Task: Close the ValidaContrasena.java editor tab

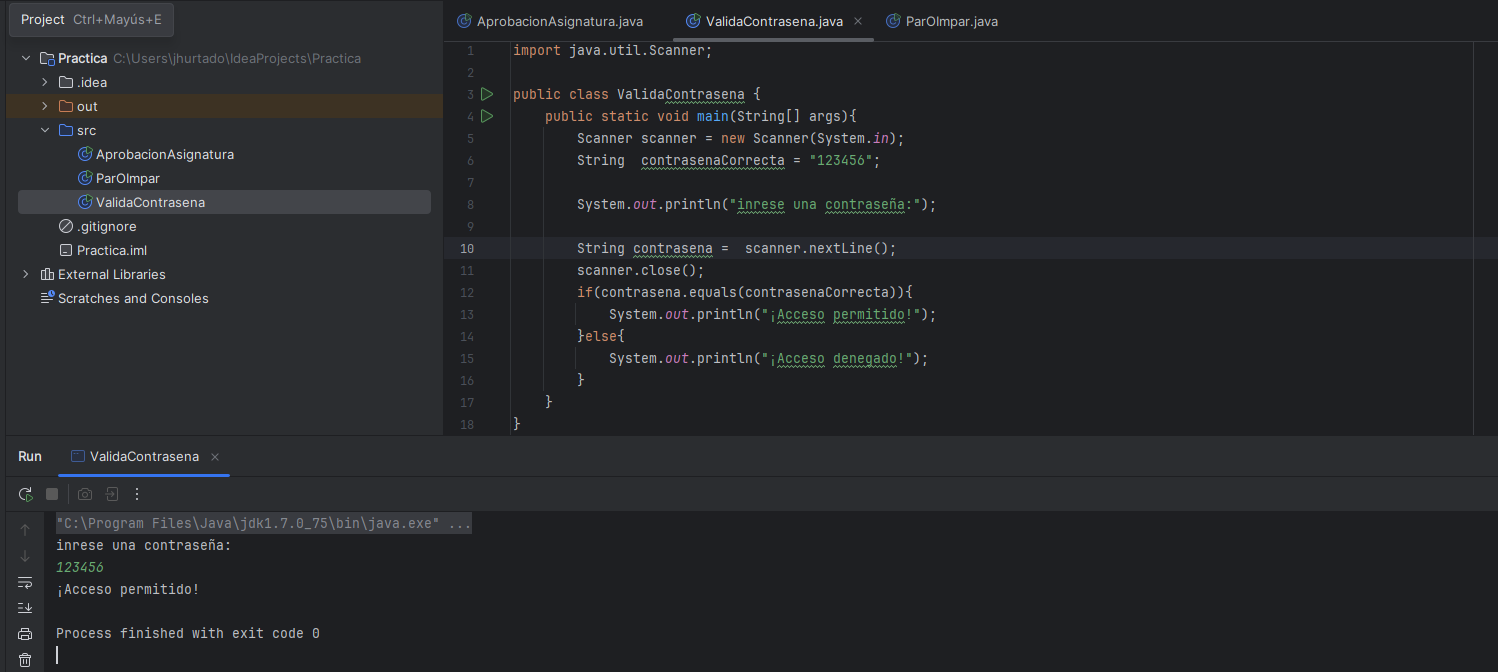Action: (858, 21)
